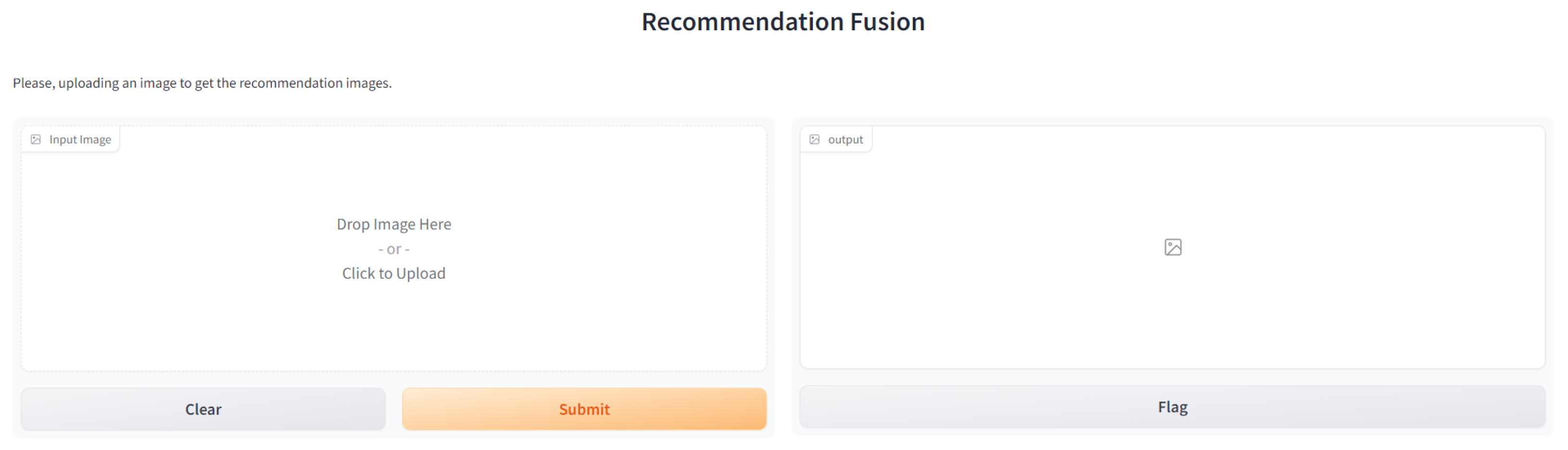Screen dimensions: 1568x450
Task: Click the '- or -' separator text
Action: pos(394,250)
